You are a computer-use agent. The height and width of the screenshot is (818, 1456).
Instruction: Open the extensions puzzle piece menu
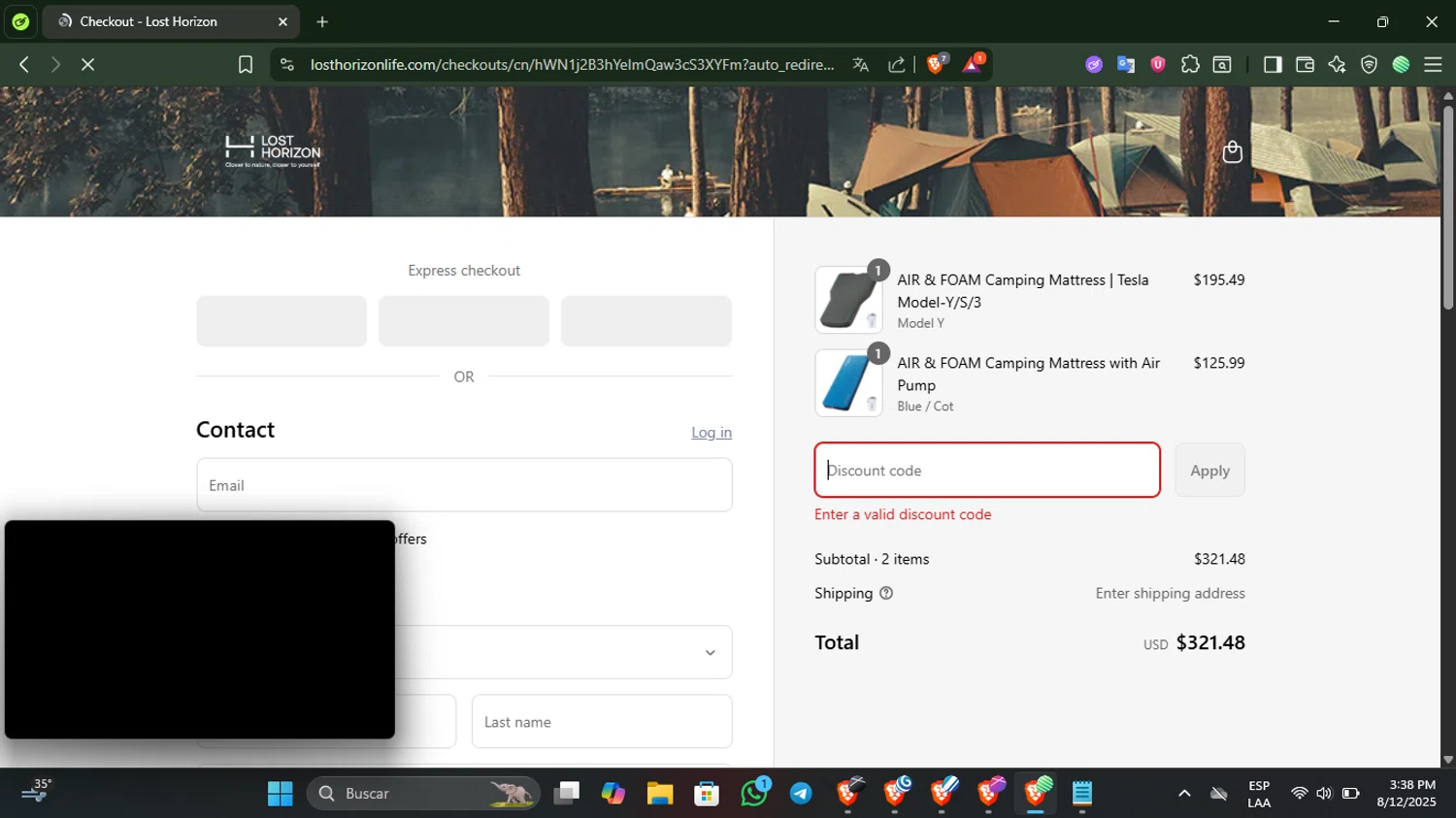(1190, 64)
